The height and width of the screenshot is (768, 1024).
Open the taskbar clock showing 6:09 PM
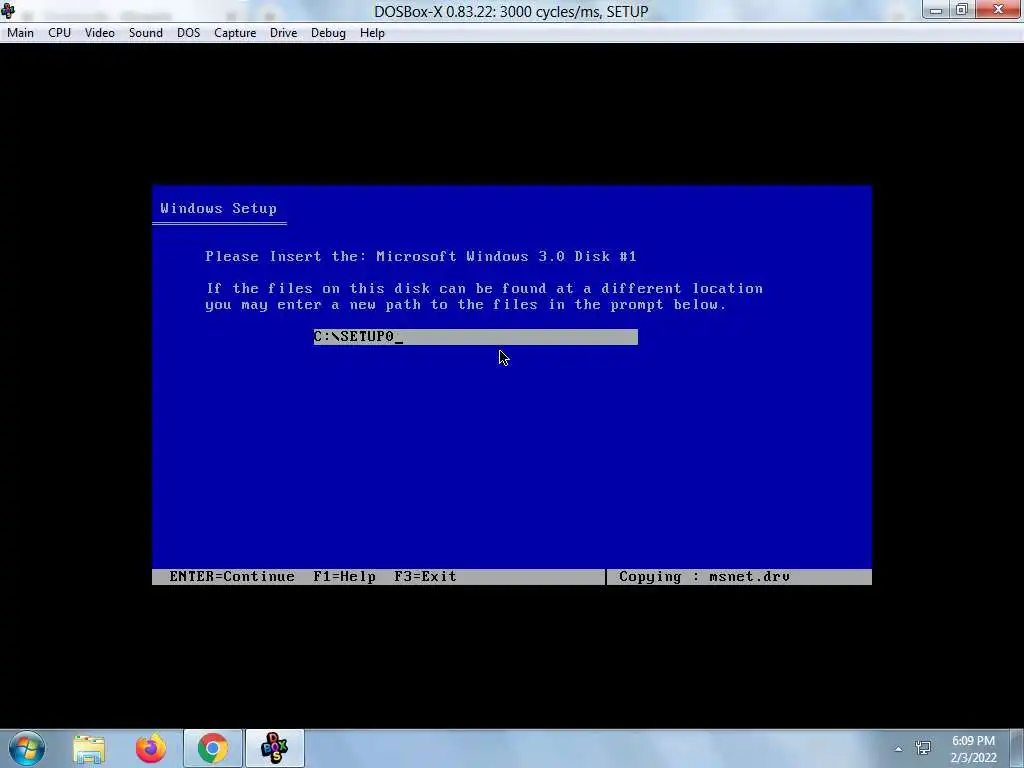coord(973,749)
